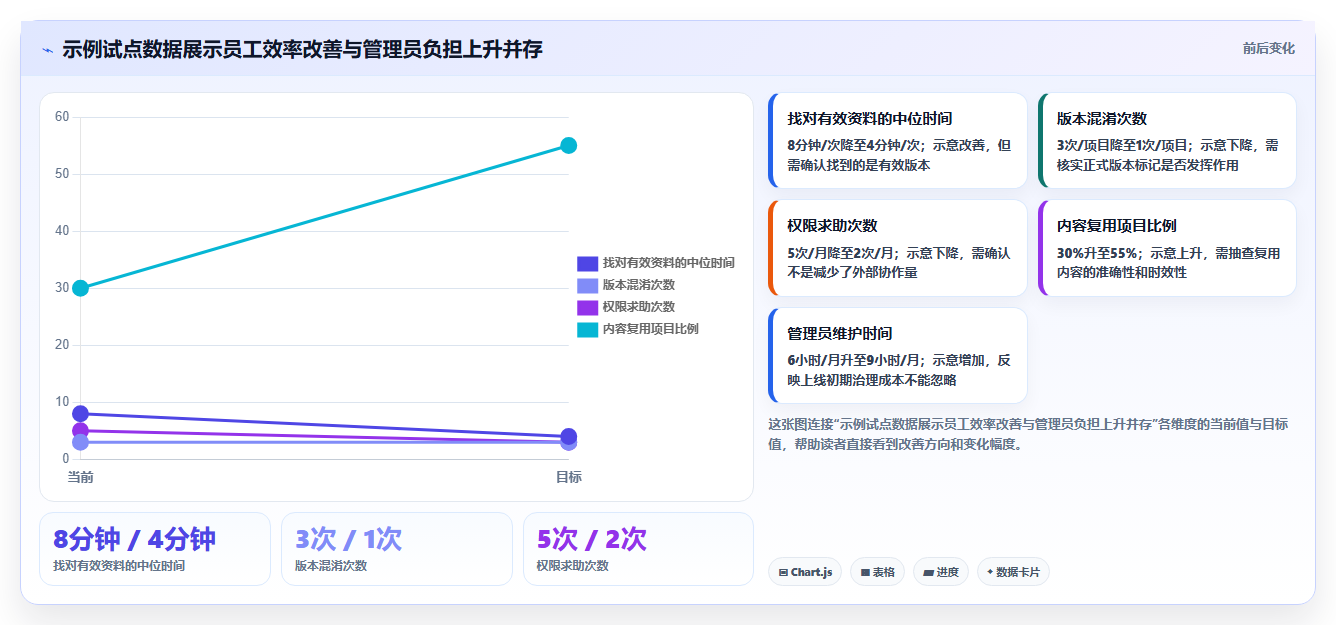Click the indigo 目标 data point at 4

click(x=568, y=436)
